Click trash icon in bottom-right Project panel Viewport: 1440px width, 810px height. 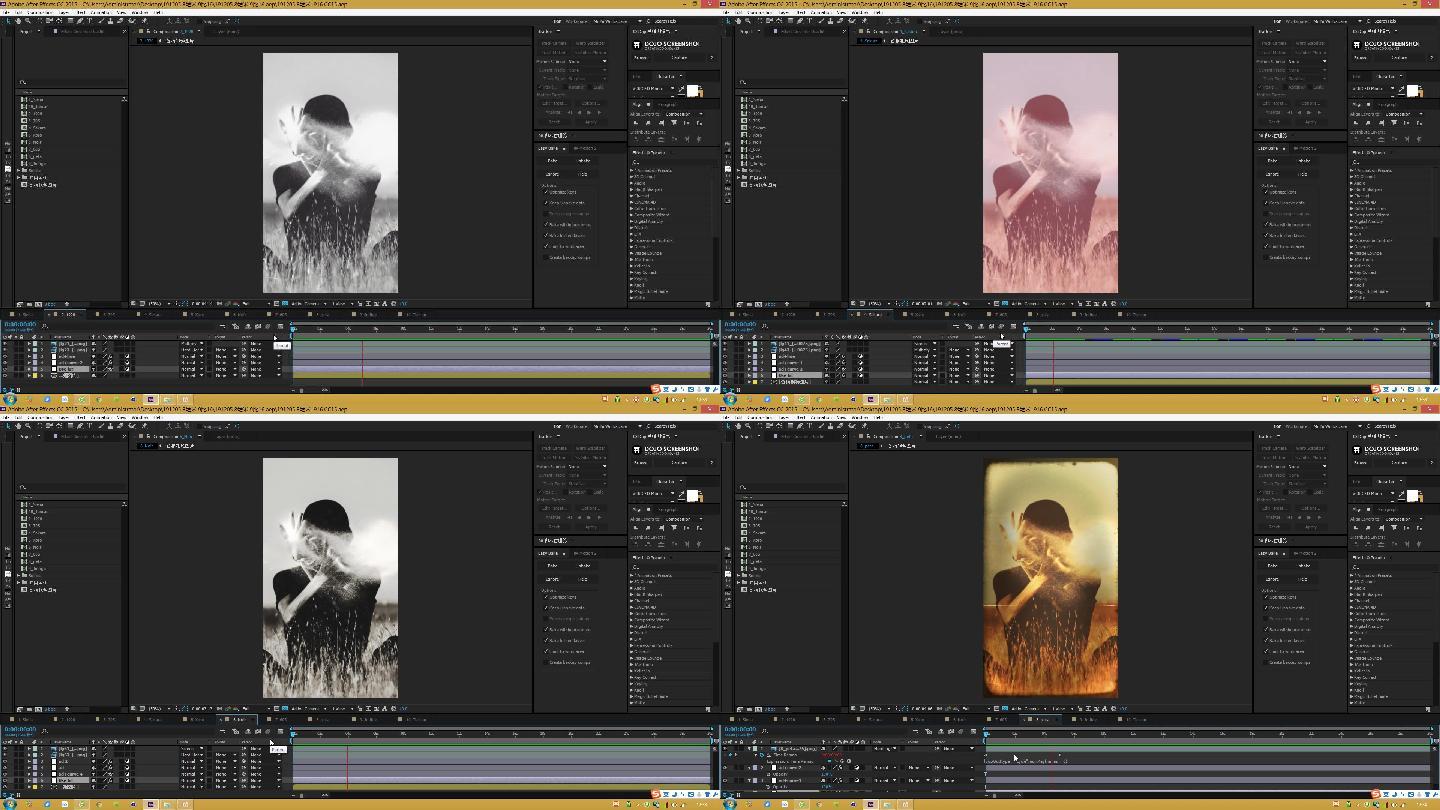[x=787, y=709]
